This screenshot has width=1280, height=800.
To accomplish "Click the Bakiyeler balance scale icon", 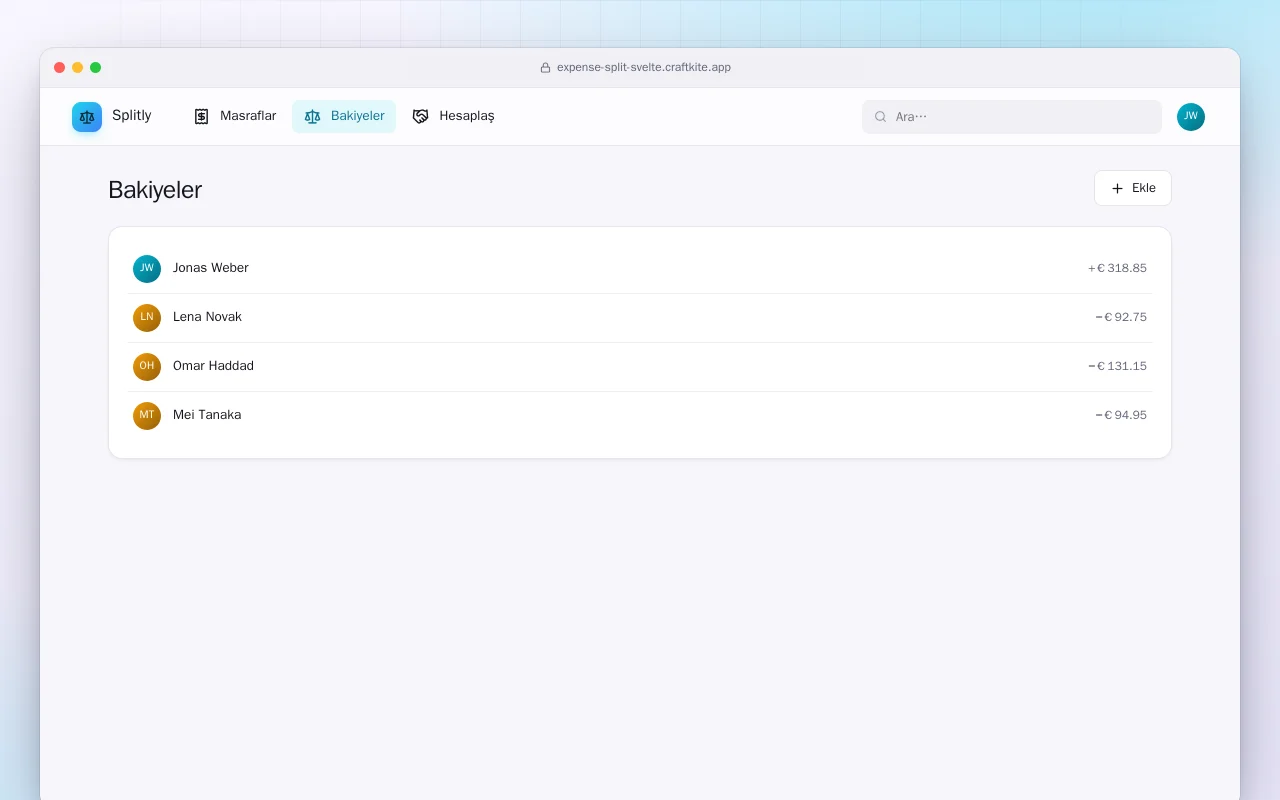I will coord(312,116).
